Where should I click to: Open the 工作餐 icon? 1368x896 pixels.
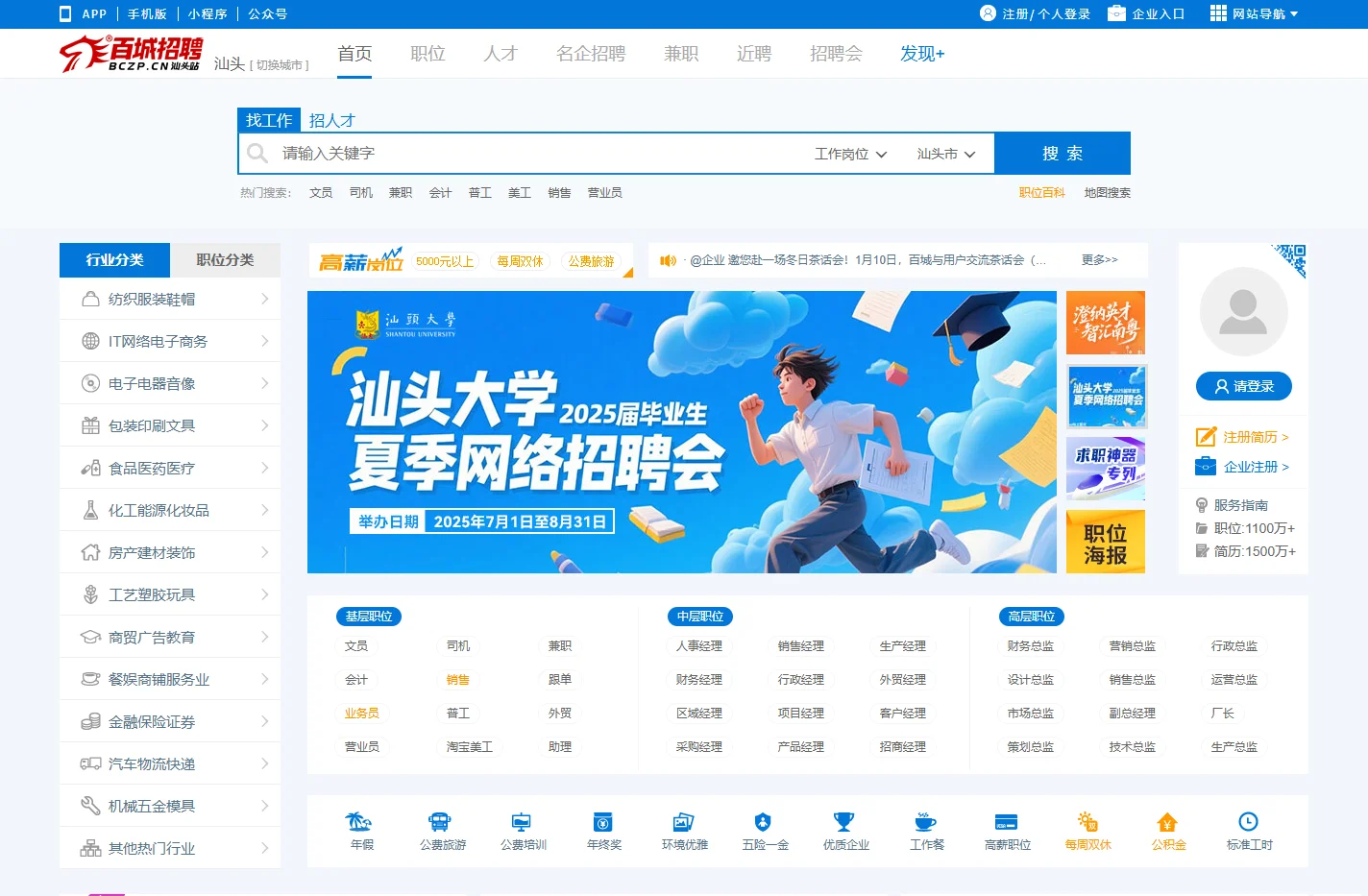(926, 822)
